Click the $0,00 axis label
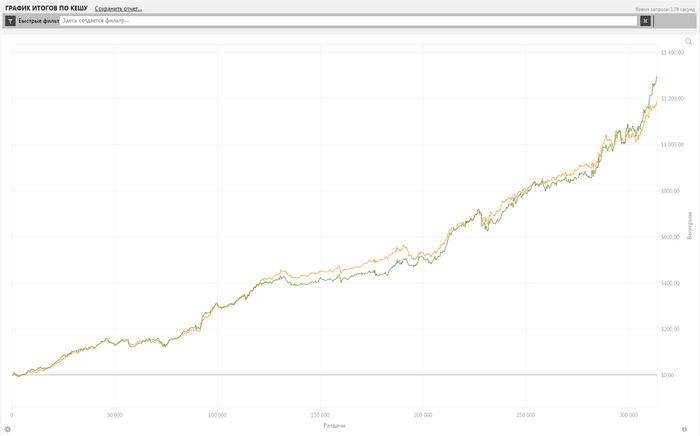 [667, 375]
